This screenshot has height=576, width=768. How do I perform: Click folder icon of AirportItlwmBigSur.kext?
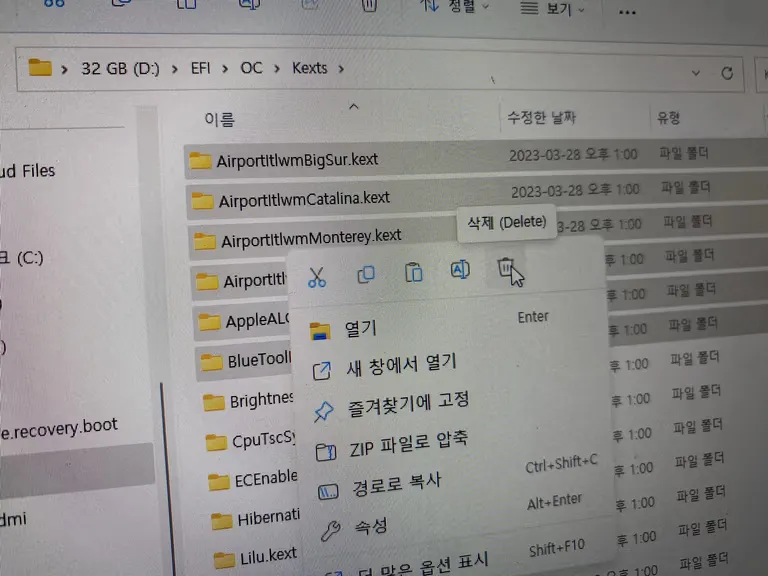[200, 160]
